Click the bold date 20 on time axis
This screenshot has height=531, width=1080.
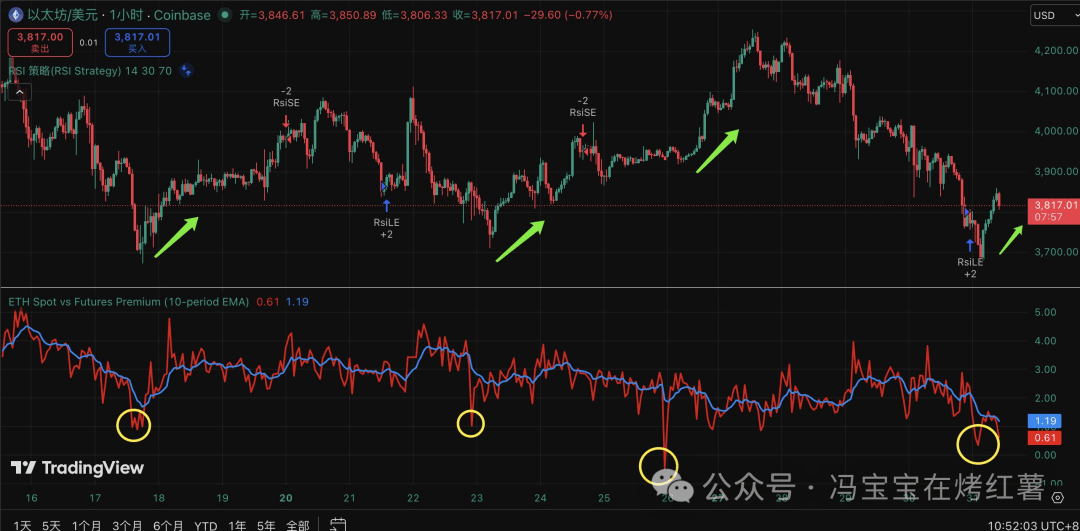[287, 498]
